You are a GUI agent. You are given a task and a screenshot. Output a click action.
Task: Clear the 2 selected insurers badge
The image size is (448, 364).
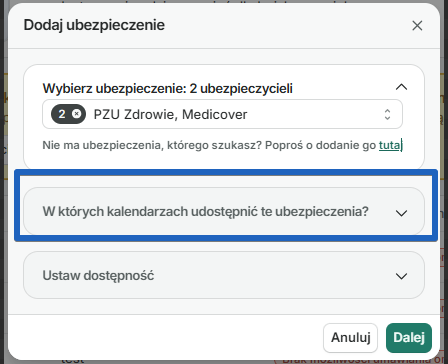[77, 114]
